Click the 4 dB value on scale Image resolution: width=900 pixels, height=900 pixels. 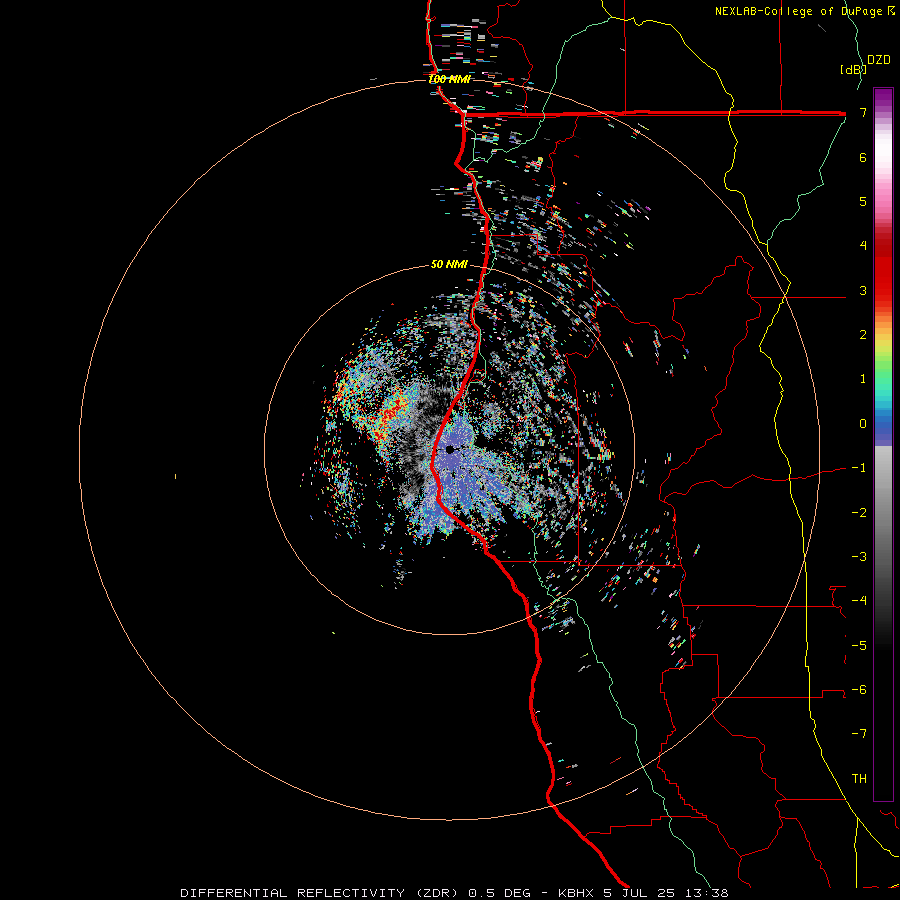pyautogui.click(x=863, y=246)
